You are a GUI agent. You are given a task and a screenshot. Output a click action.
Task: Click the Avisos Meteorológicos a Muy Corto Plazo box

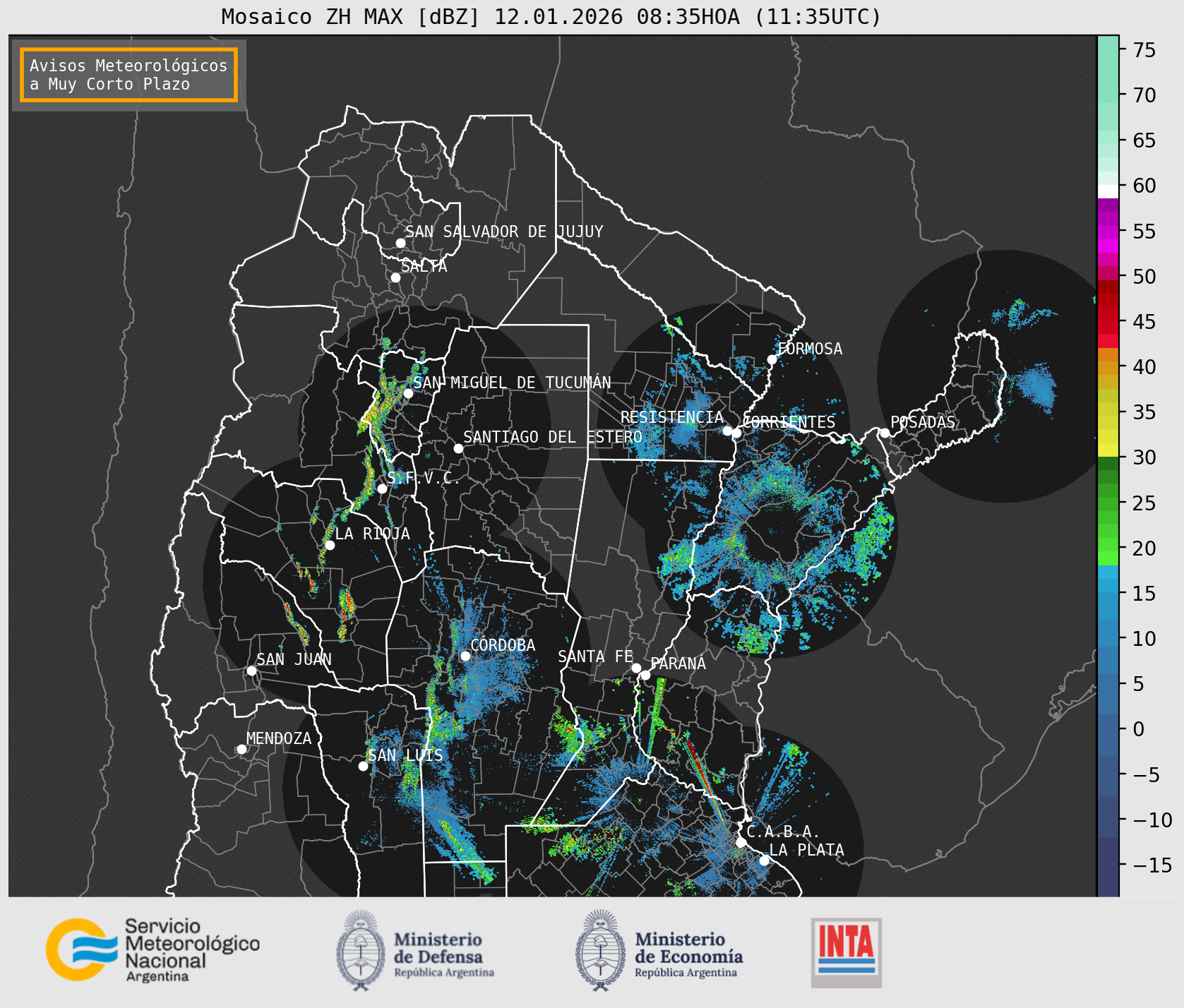128,75
